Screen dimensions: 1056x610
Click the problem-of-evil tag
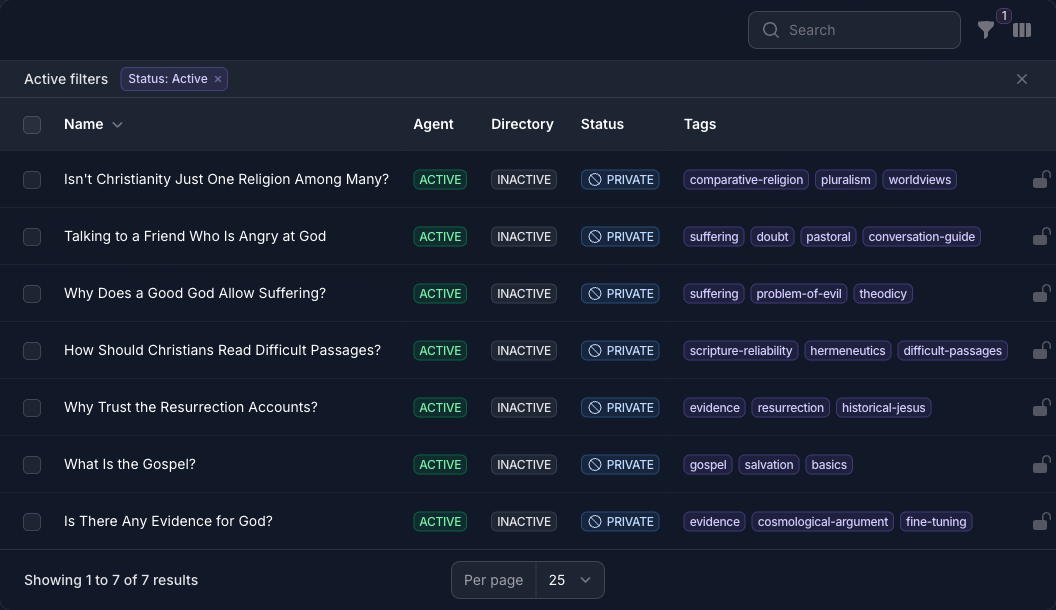pyautogui.click(x=799, y=294)
